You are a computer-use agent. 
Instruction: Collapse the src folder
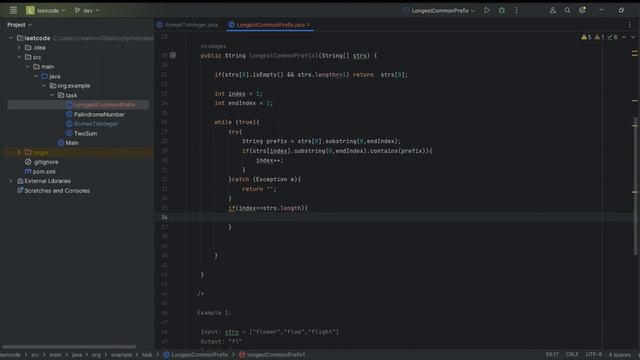pyautogui.click(x=19, y=57)
